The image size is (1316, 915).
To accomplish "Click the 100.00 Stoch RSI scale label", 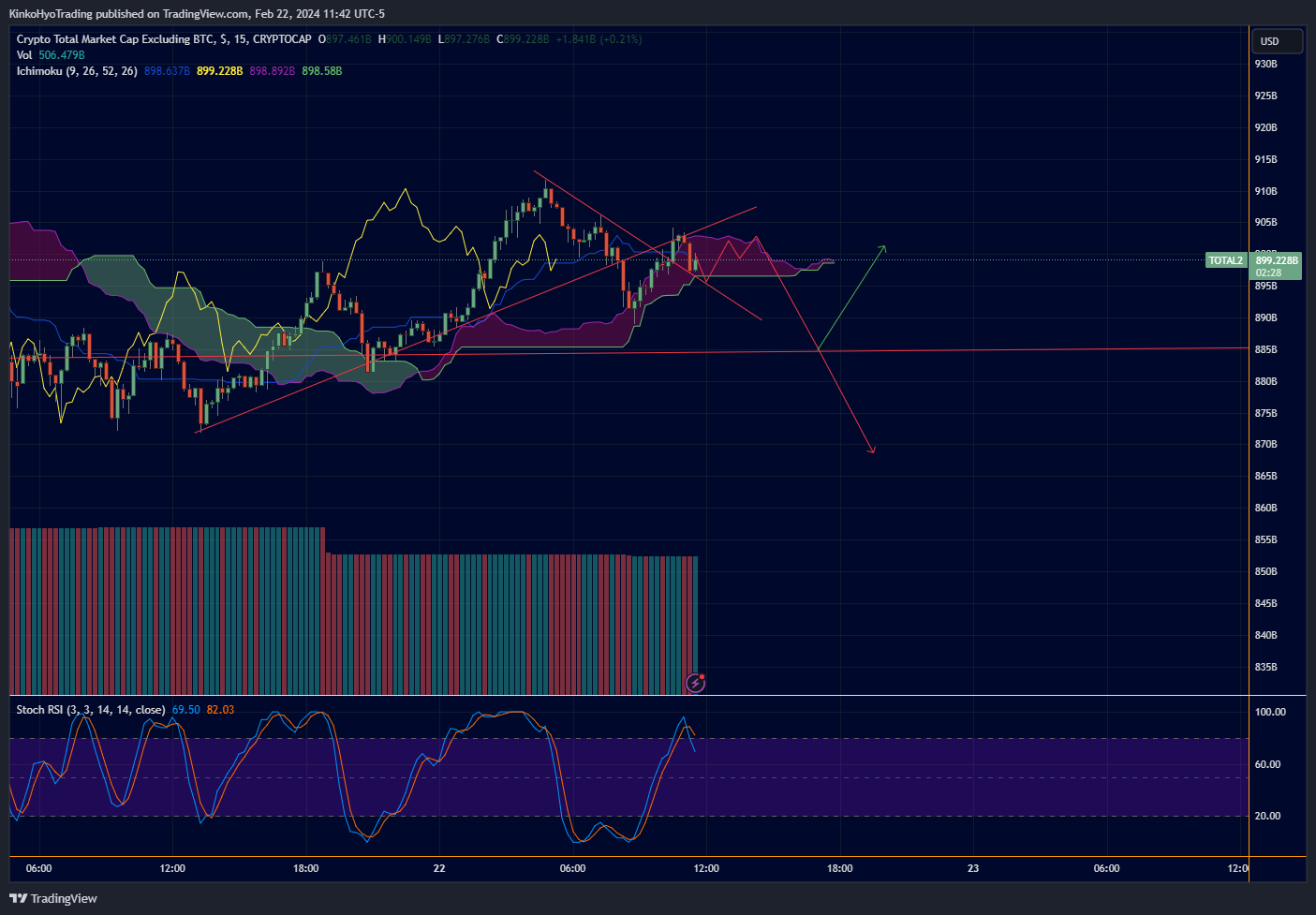I will pos(1270,712).
